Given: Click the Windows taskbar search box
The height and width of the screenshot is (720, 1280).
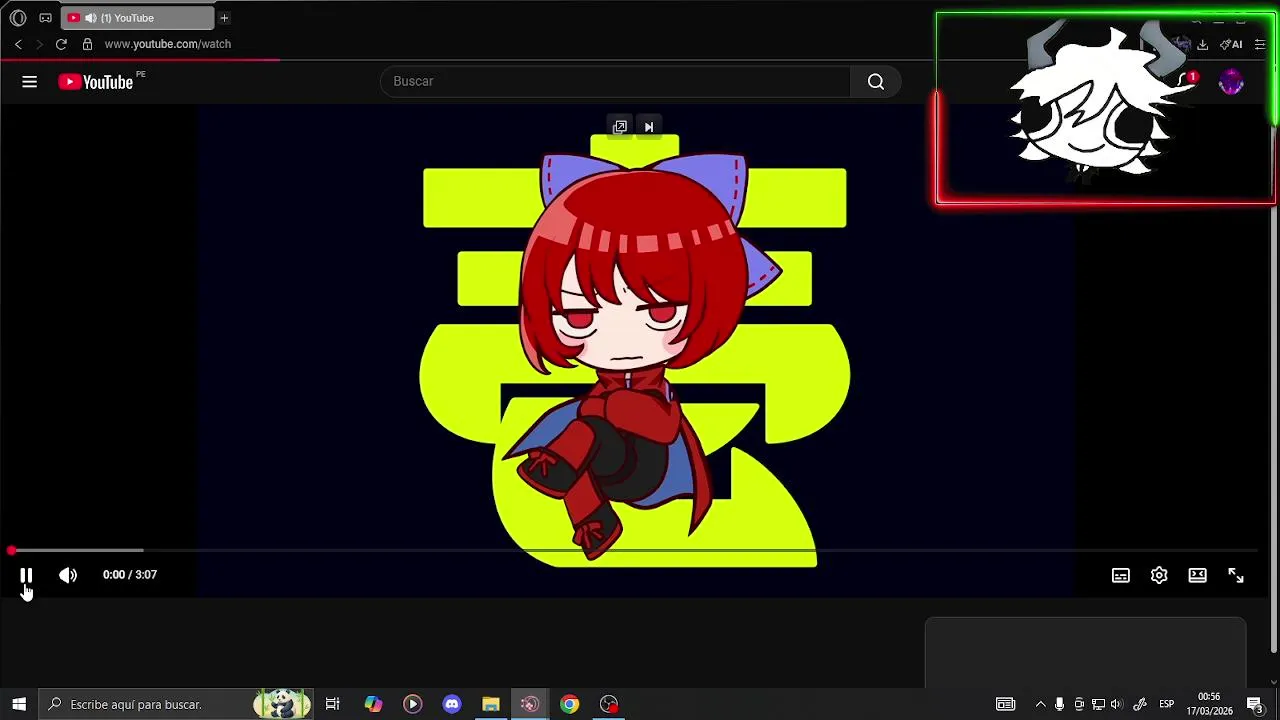Looking at the screenshot, I should click(x=176, y=704).
